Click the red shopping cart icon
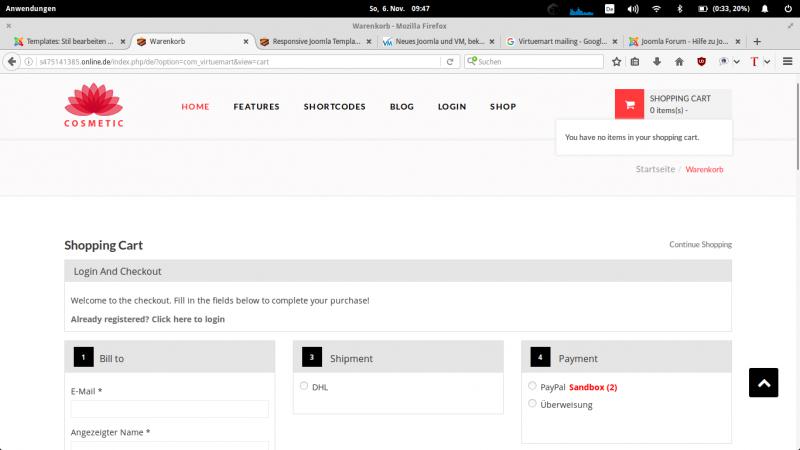The width and height of the screenshot is (800, 450). point(629,104)
